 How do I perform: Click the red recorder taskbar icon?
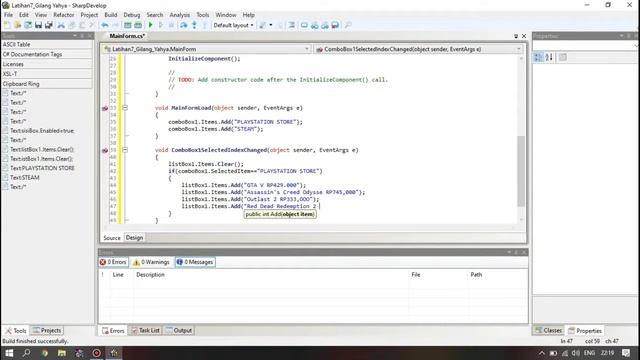[97, 353]
